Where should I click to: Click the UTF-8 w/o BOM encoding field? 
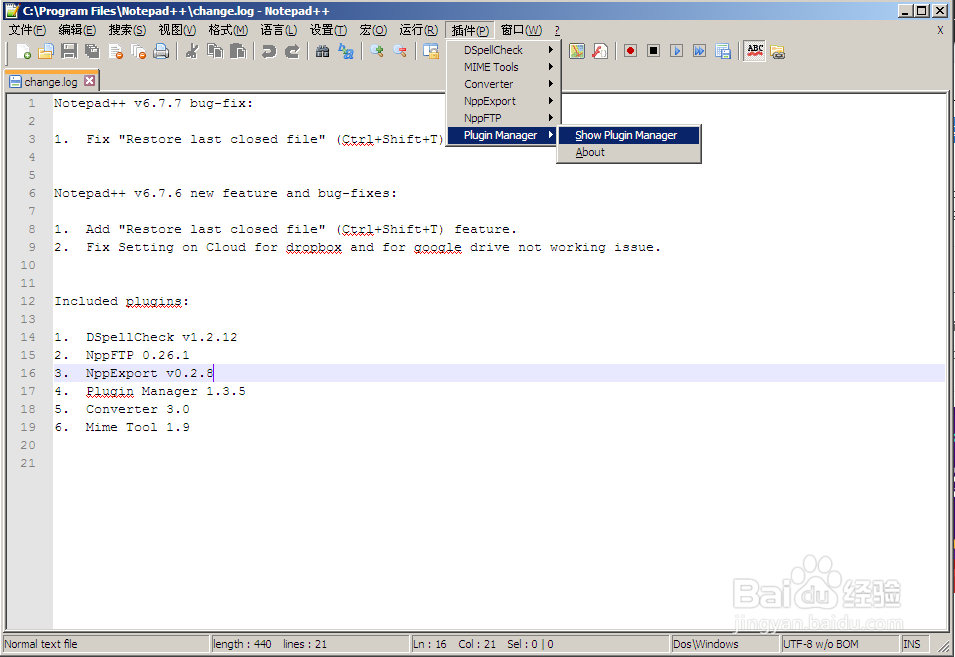click(x=840, y=644)
